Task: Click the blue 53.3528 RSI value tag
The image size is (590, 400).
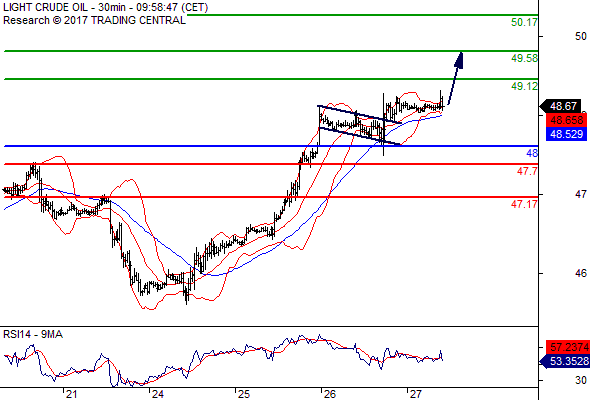Action: 564,361
